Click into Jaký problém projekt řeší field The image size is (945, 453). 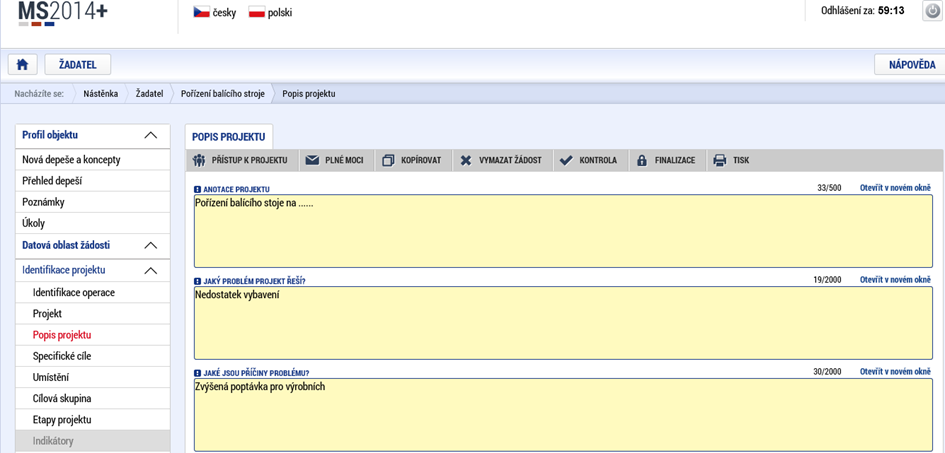[x=563, y=323]
